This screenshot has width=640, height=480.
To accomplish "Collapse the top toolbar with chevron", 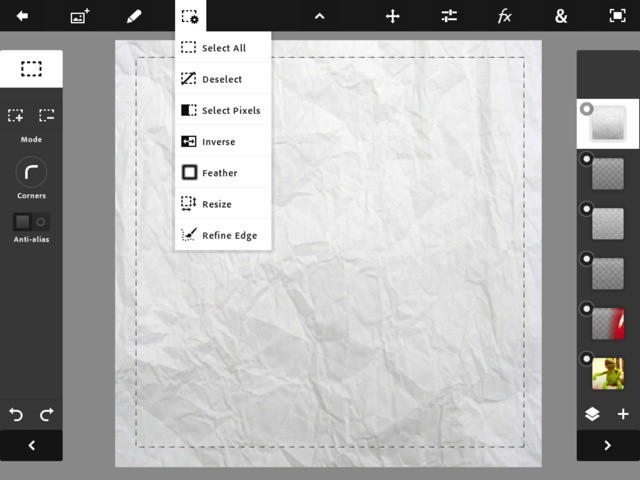I will click(x=319, y=16).
